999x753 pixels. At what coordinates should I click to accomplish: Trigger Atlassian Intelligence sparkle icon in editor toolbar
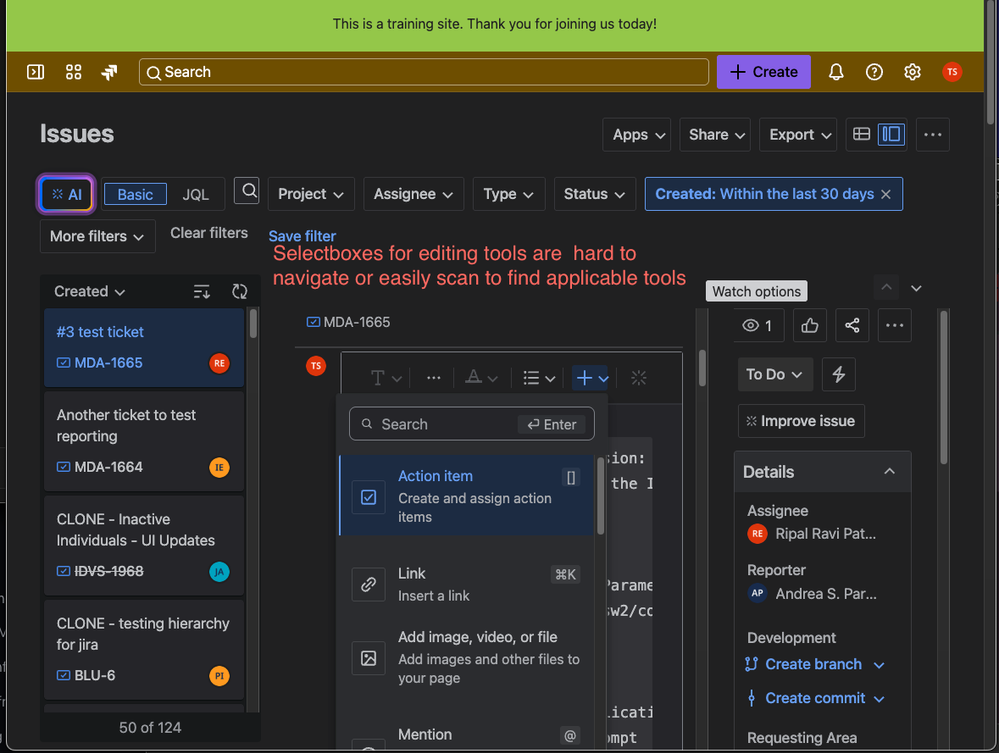(639, 378)
